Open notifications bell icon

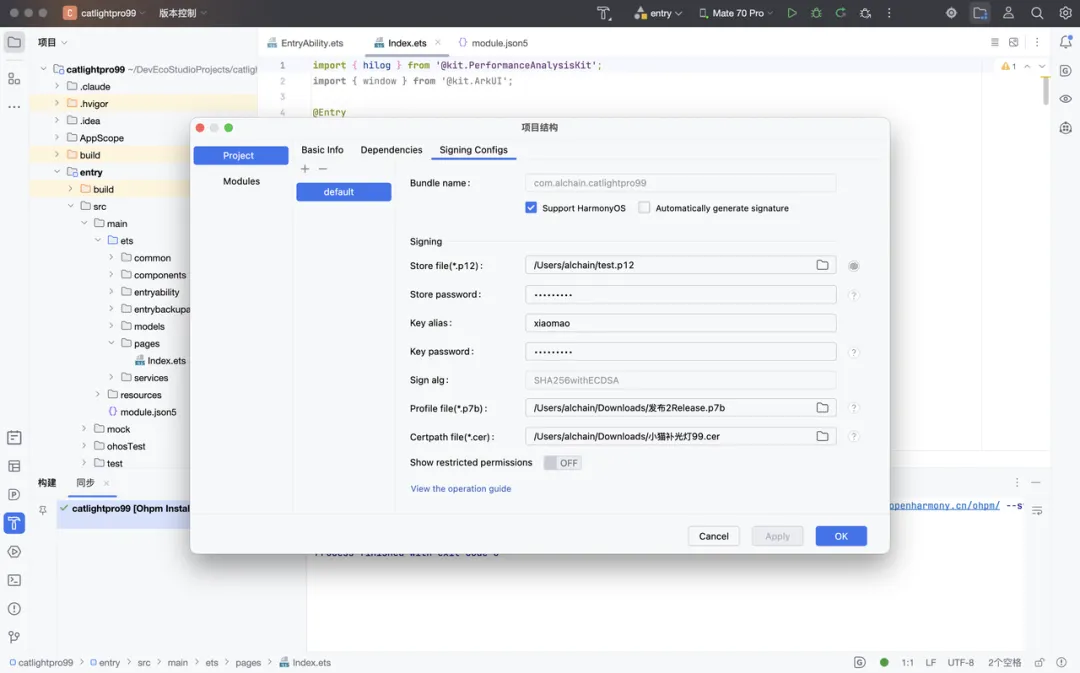[1066, 42]
